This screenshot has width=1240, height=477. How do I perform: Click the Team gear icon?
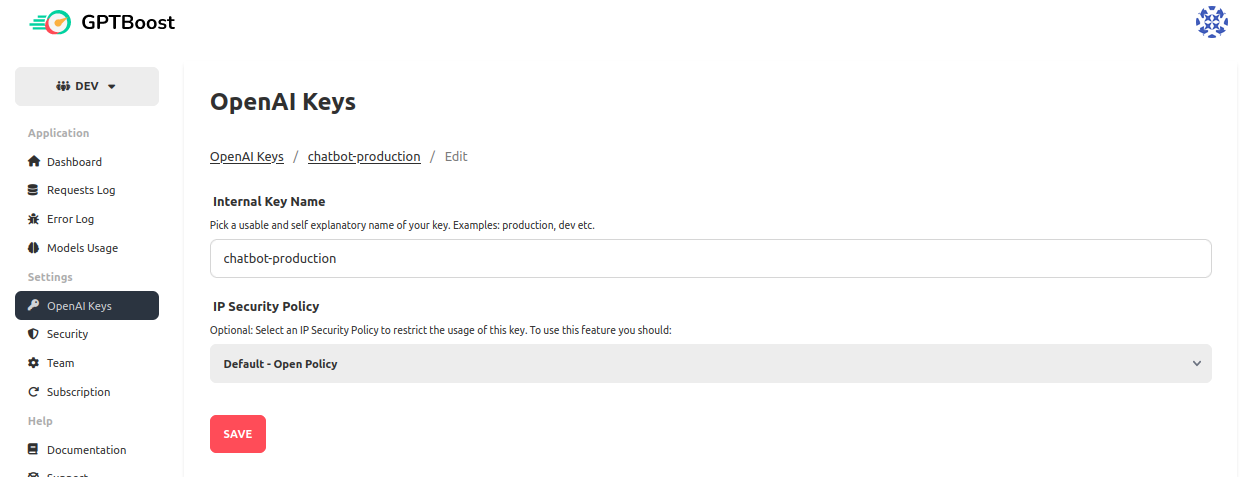pos(34,363)
